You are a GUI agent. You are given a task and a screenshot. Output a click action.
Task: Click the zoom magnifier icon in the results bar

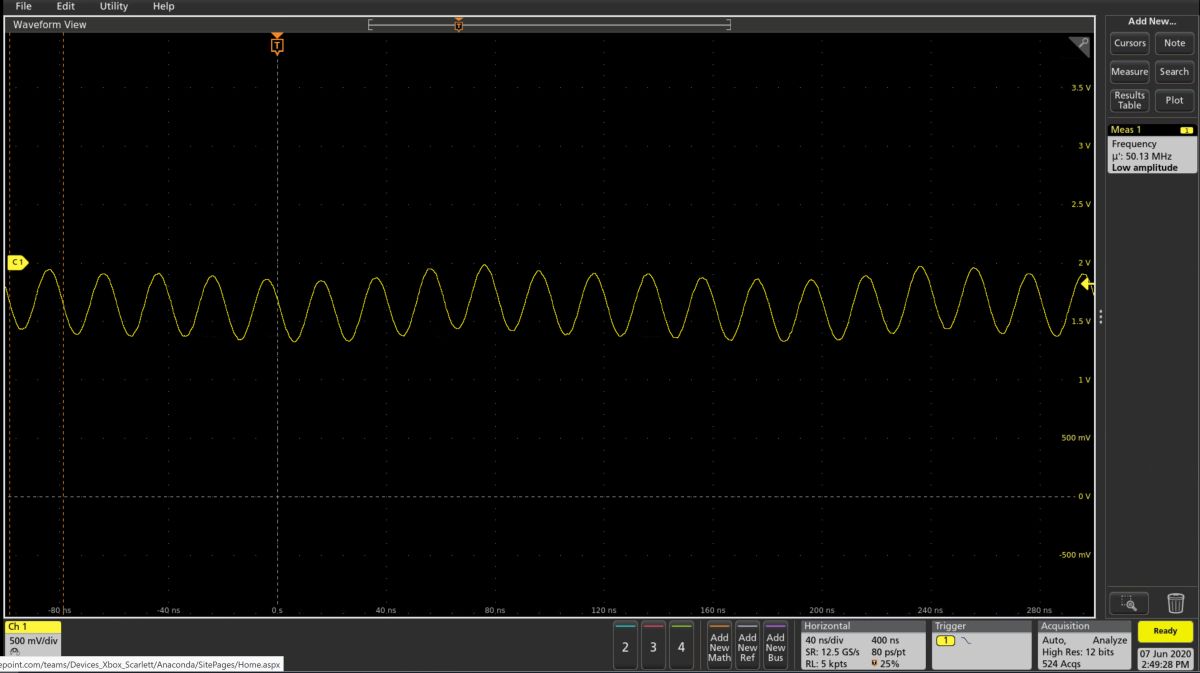click(1129, 603)
